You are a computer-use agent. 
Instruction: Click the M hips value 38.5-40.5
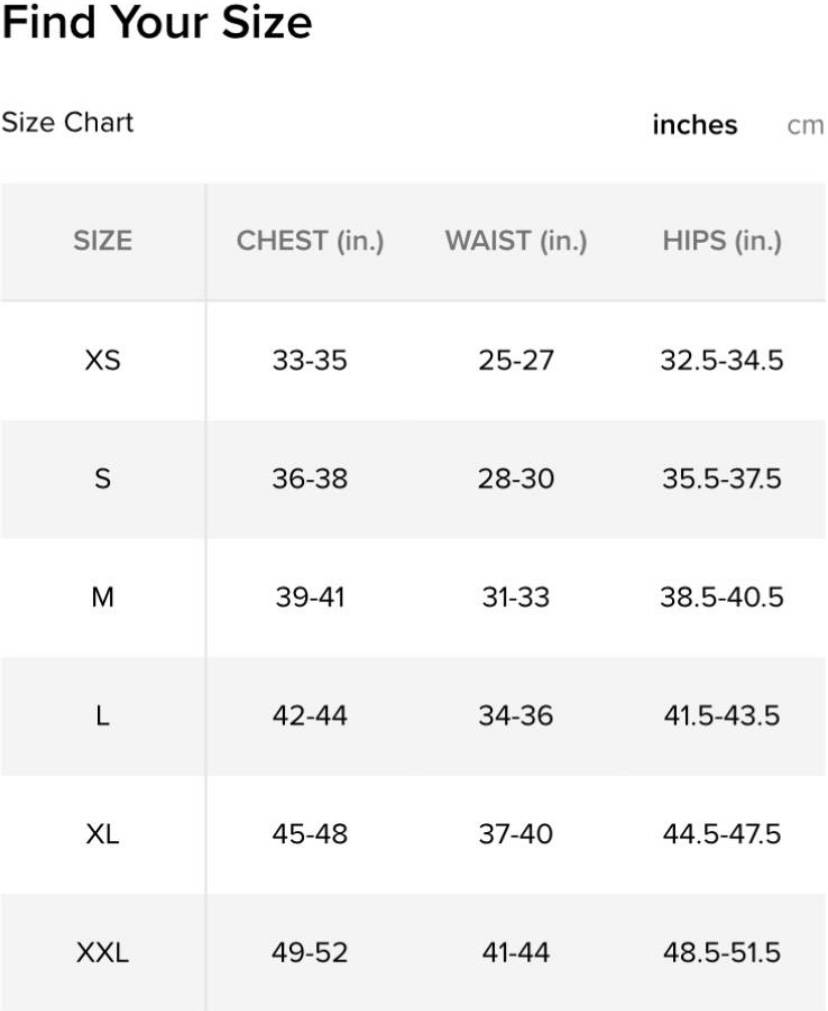722,597
